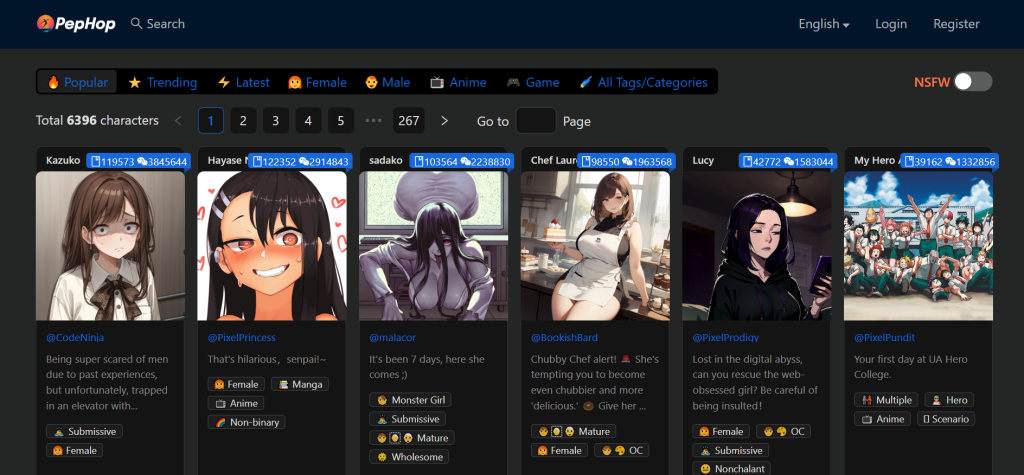
Task: Click Hayase chat count 2914843 icon
Action: [x=304, y=161]
